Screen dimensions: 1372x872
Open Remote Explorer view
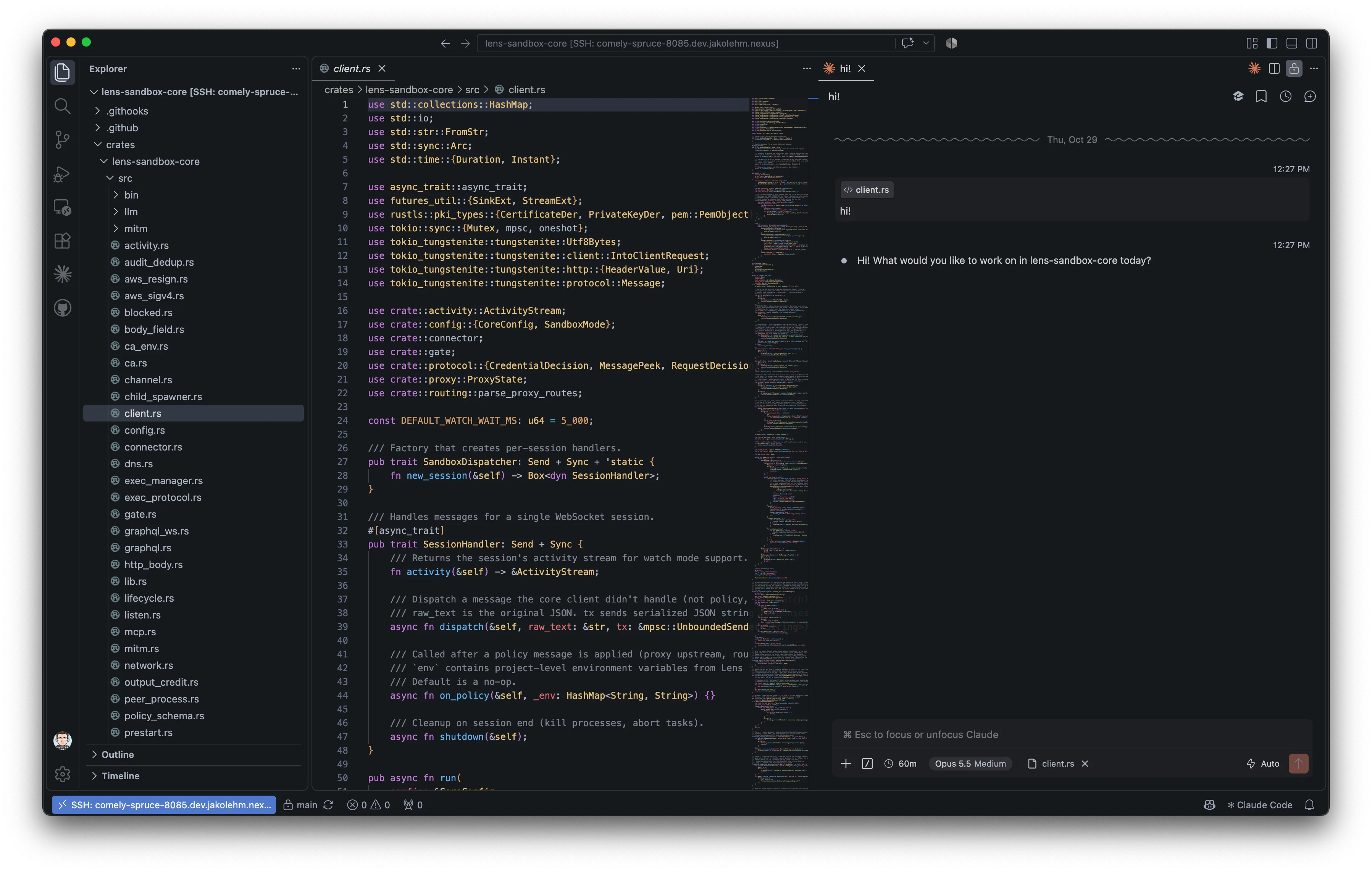(62, 207)
